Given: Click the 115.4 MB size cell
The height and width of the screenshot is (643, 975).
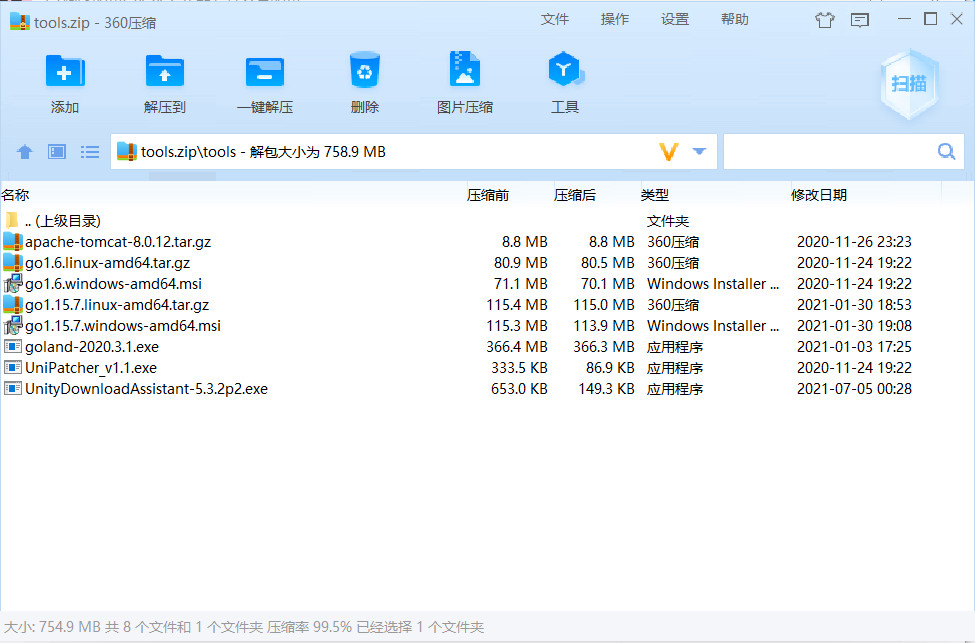Looking at the screenshot, I should click(517, 305).
